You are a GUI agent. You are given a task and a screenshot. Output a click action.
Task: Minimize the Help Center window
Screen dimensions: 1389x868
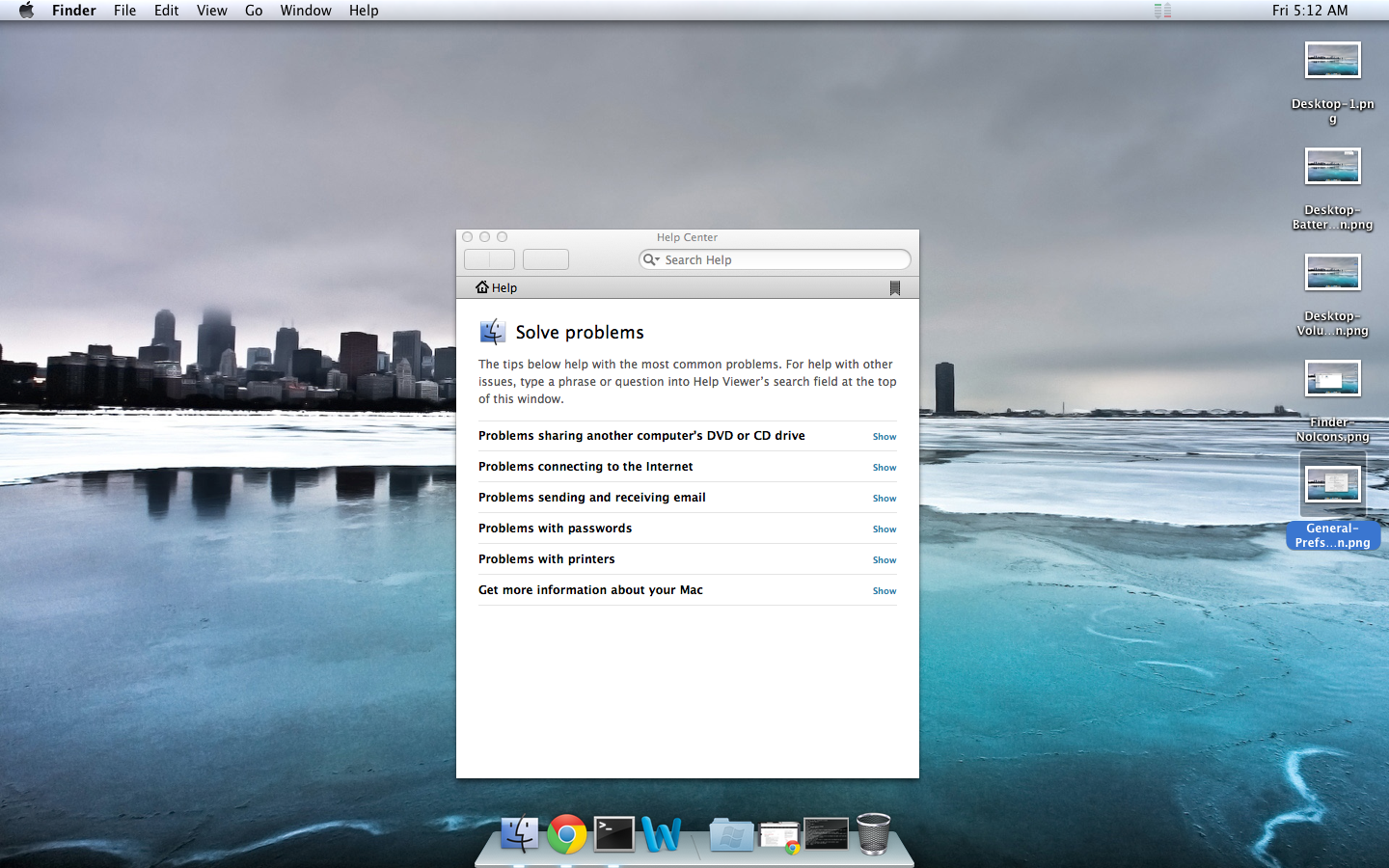485,237
